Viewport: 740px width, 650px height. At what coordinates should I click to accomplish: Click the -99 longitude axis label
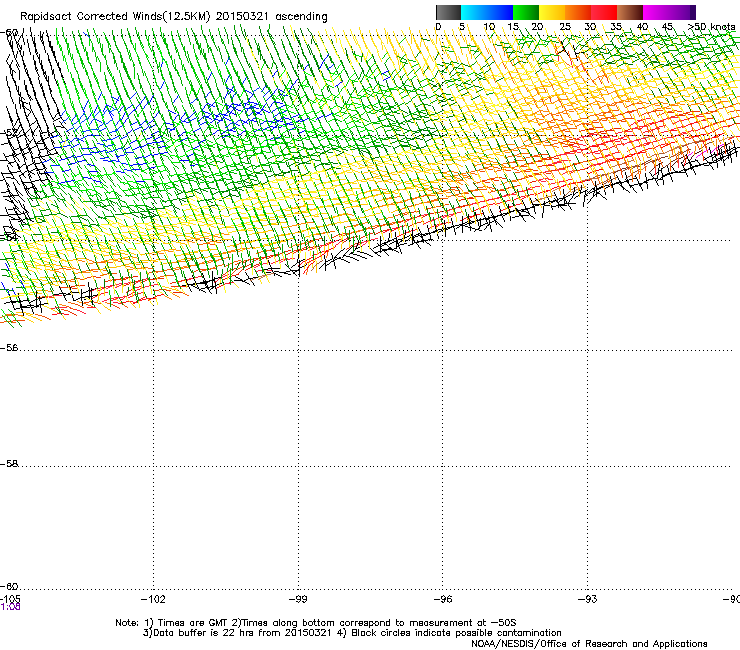coord(298,599)
